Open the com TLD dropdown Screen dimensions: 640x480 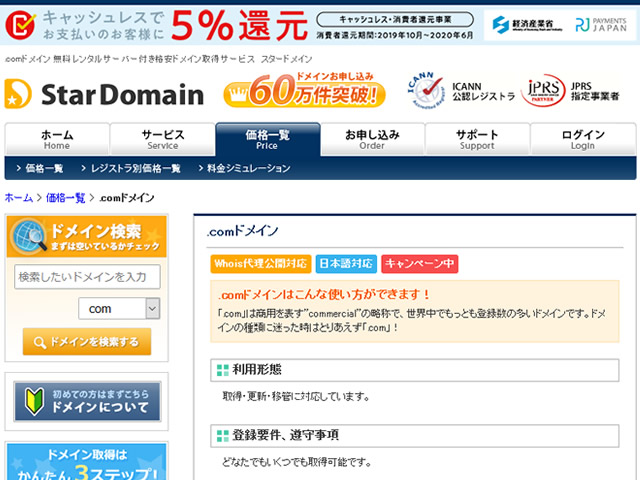tap(119, 308)
